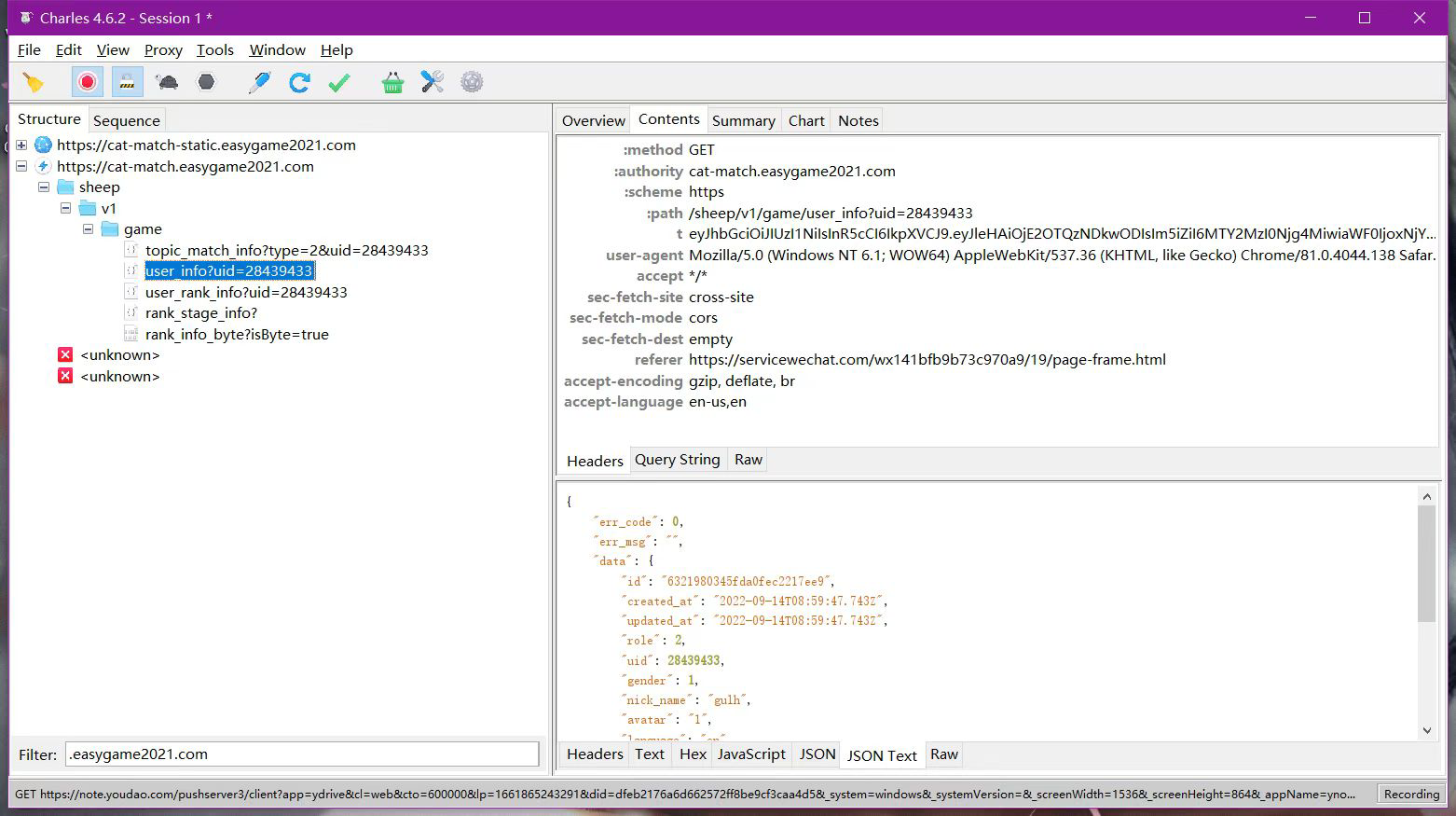Expand the cat-match-static.easygame2021.com host node
Image resolution: width=1456 pixels, height=816 pixels.
point(21,145)
